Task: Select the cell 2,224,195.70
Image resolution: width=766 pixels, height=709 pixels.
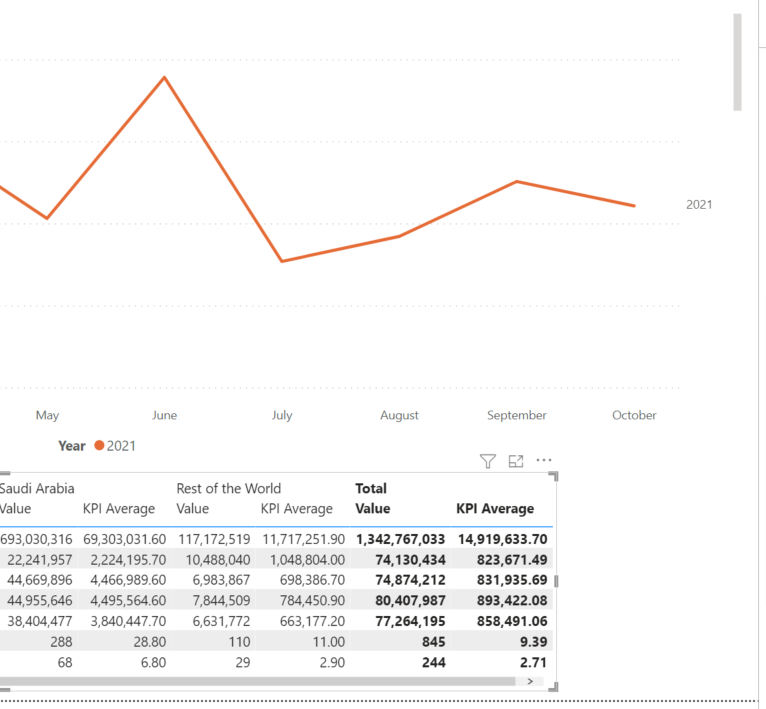Action: 128,560
